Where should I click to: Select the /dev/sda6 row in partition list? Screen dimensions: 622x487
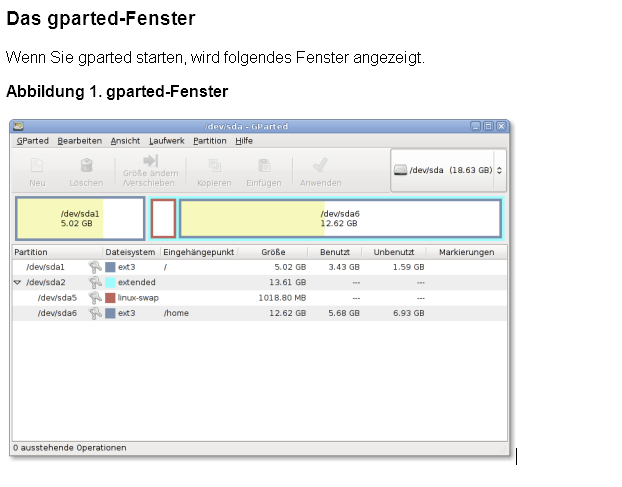click(259, 313)
